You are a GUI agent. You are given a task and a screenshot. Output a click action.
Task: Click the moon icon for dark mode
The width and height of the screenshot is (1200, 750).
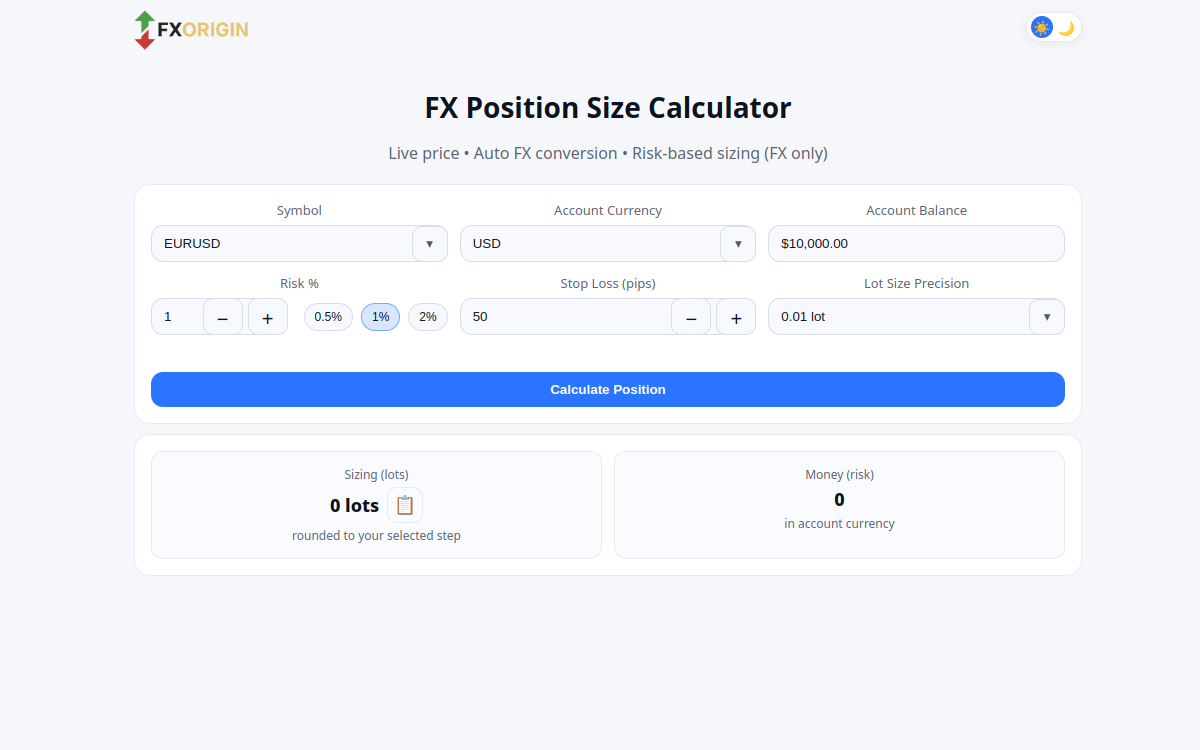(1068, 27)
